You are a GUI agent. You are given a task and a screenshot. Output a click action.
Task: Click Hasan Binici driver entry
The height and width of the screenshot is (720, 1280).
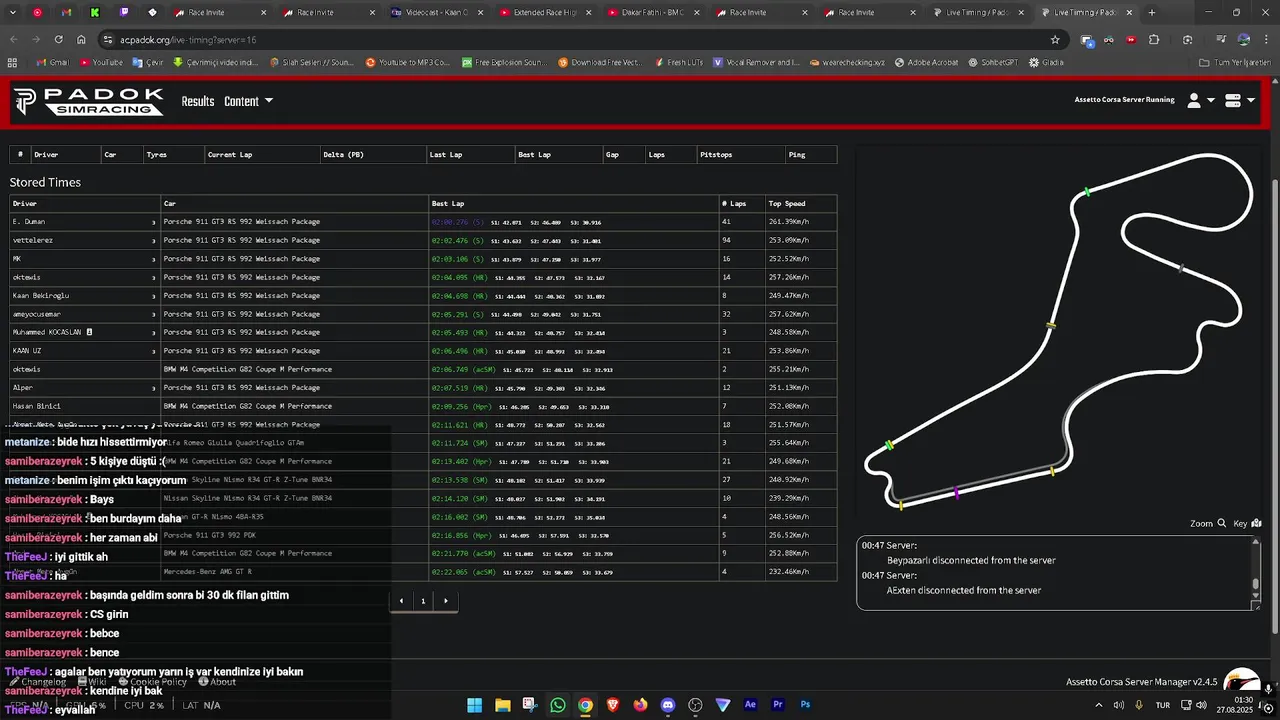(37, 406)
